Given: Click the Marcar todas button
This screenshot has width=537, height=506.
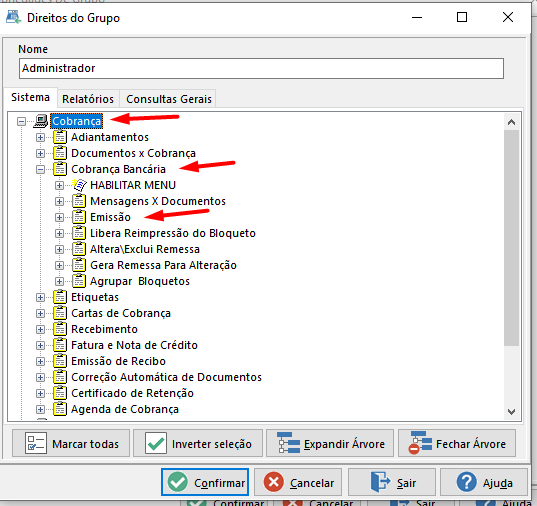Looking at the screenshot, I should coord(71,443).
